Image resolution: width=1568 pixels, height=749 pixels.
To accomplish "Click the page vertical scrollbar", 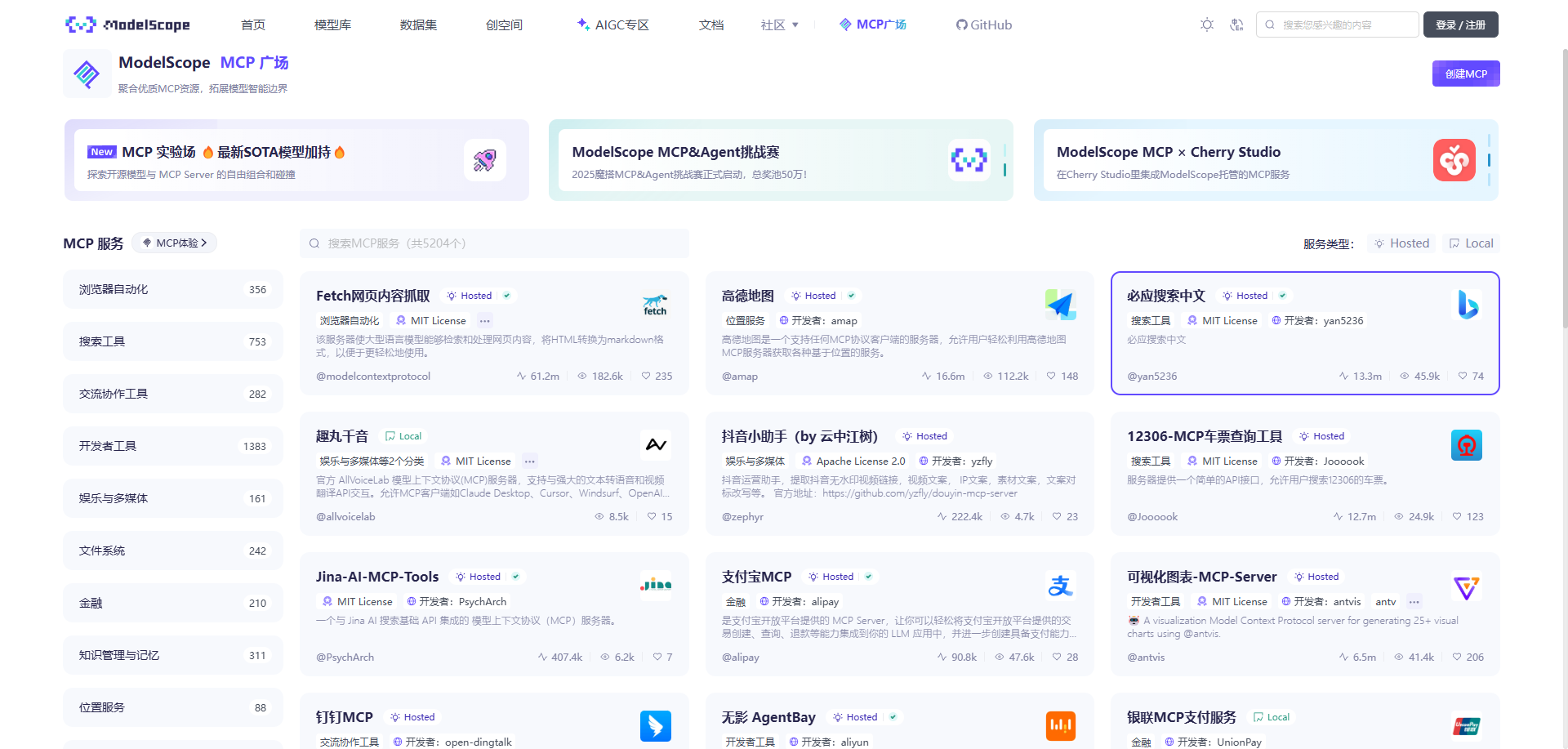I will pos(1565,188).
